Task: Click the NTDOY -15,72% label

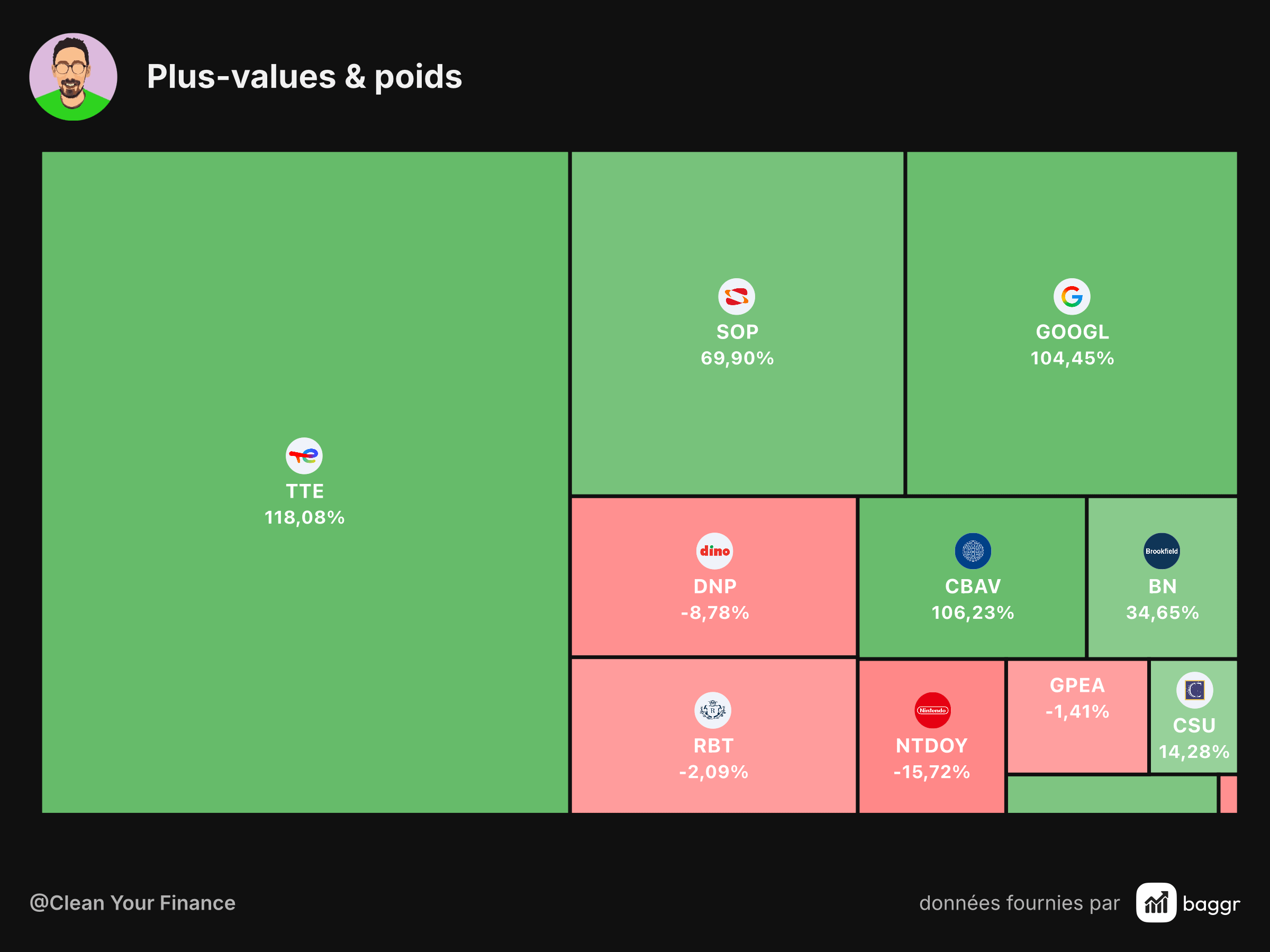Action: click(932, 758)
